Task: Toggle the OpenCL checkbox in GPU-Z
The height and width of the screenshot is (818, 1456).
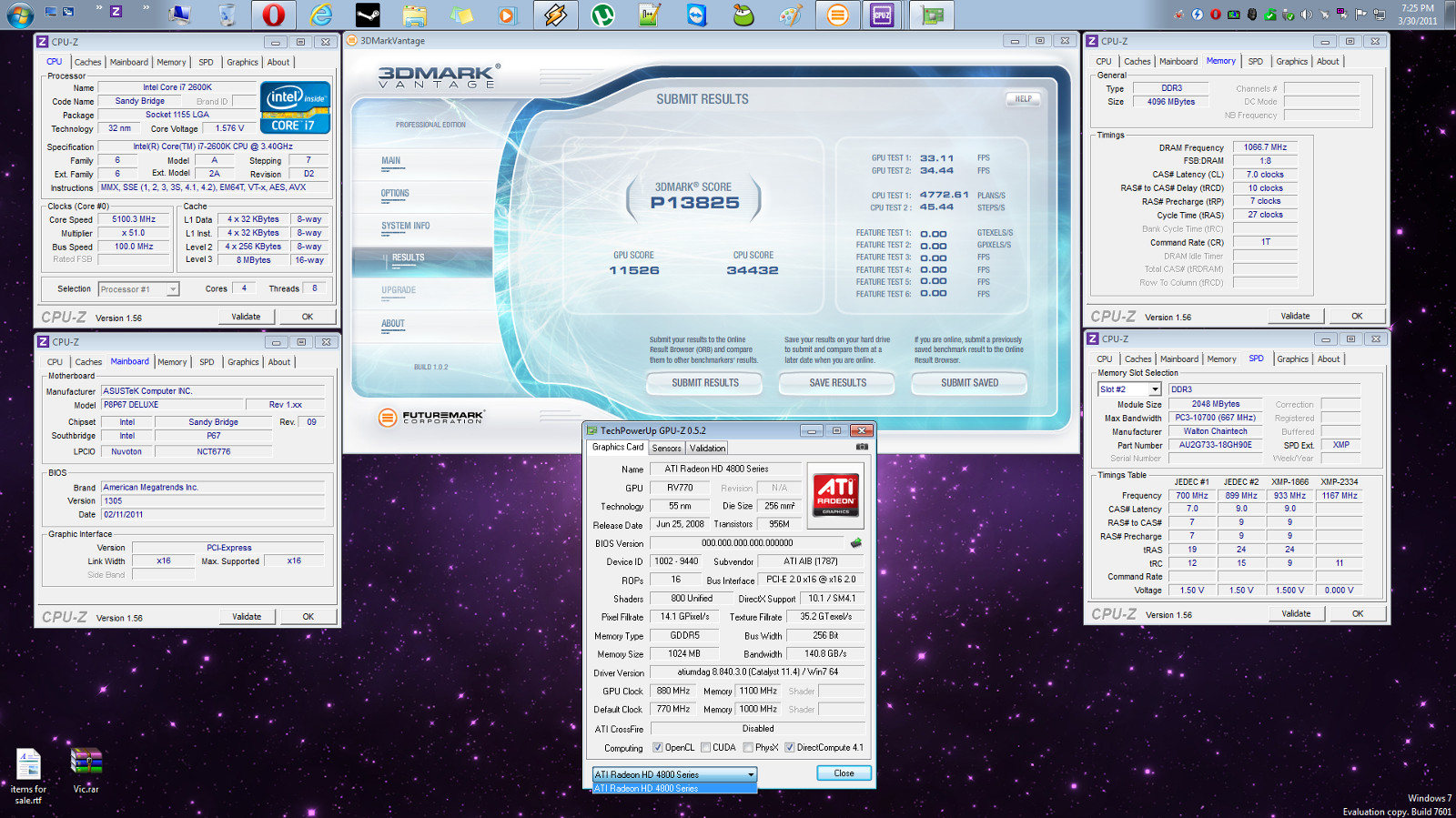Action: [x=658, y=748]
